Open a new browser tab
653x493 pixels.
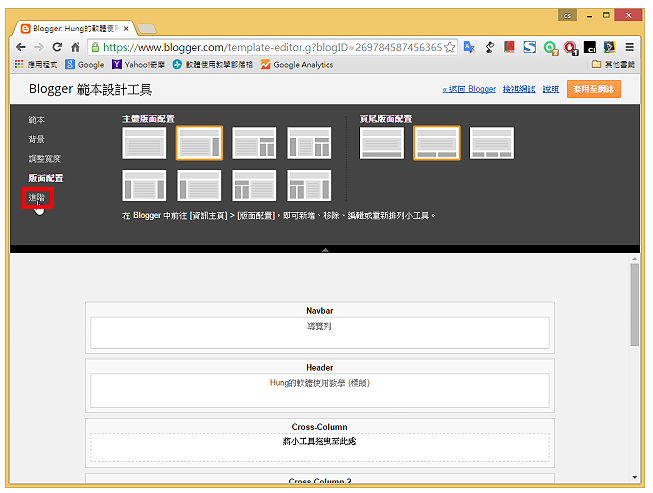point(147,29)
